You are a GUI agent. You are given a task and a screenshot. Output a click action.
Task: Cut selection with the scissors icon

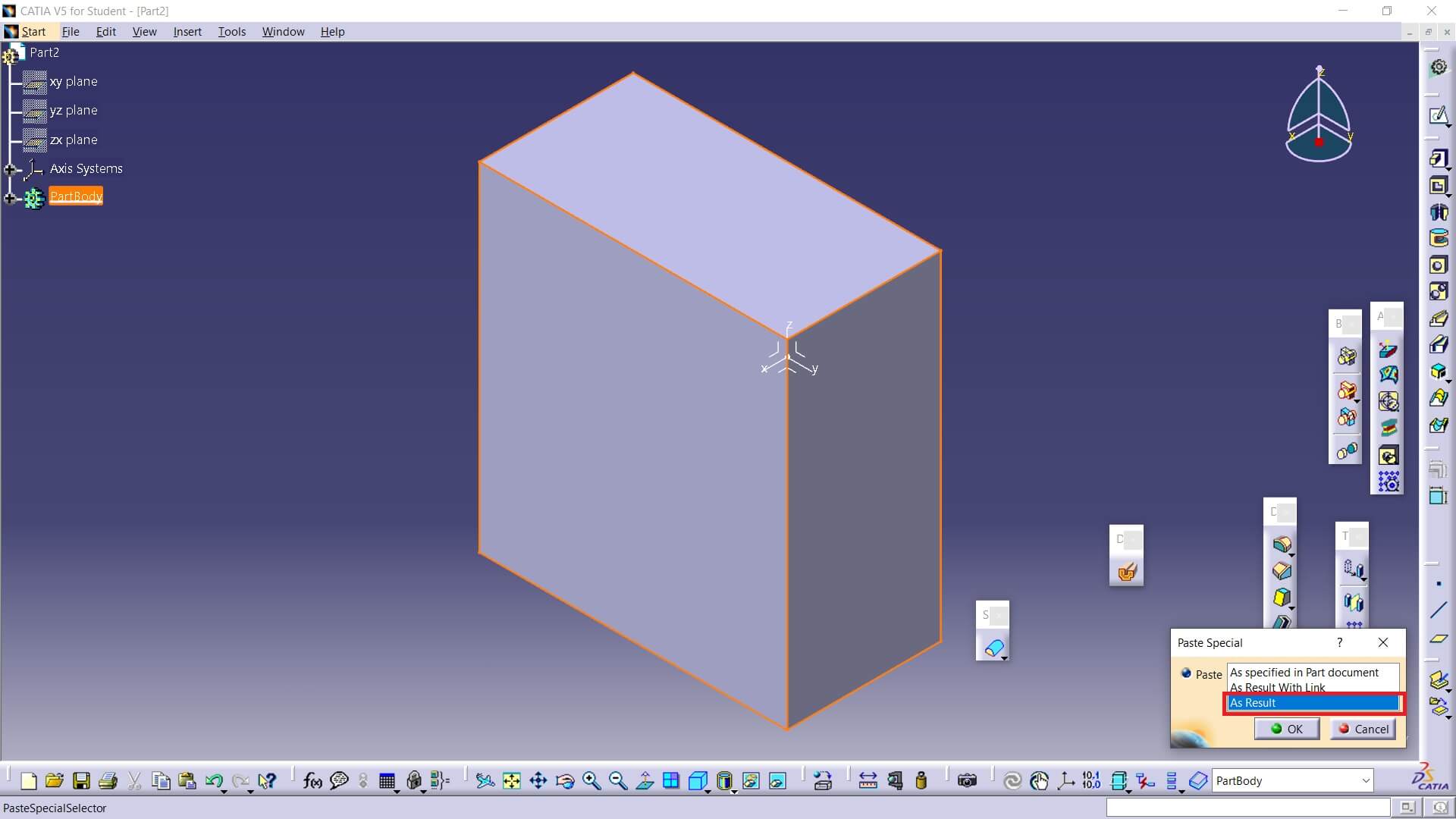[x=135, y=780]
